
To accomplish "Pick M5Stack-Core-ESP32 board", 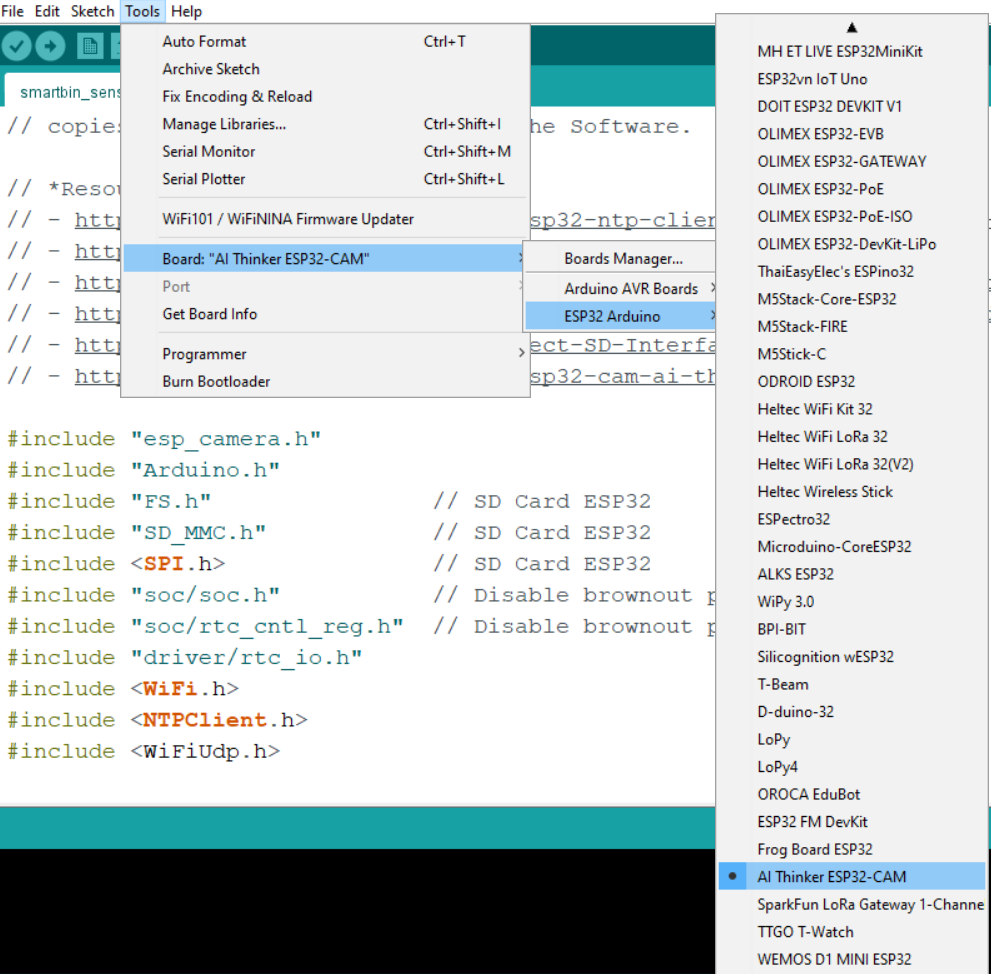I will 851,299.
